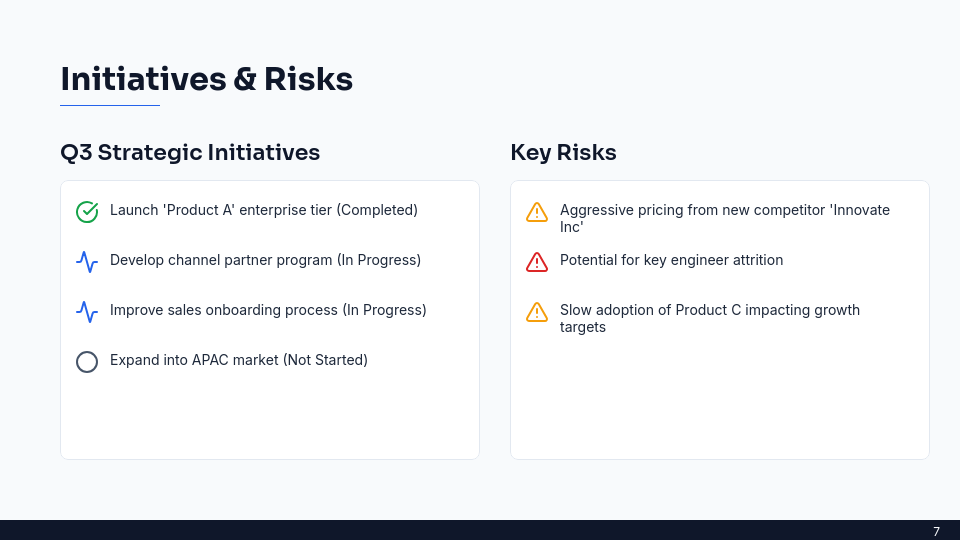Click the 'Initiatives & Risks' slide title
Image resolution: width=960 pixels, height=540 pixels.
coord(206,79)
